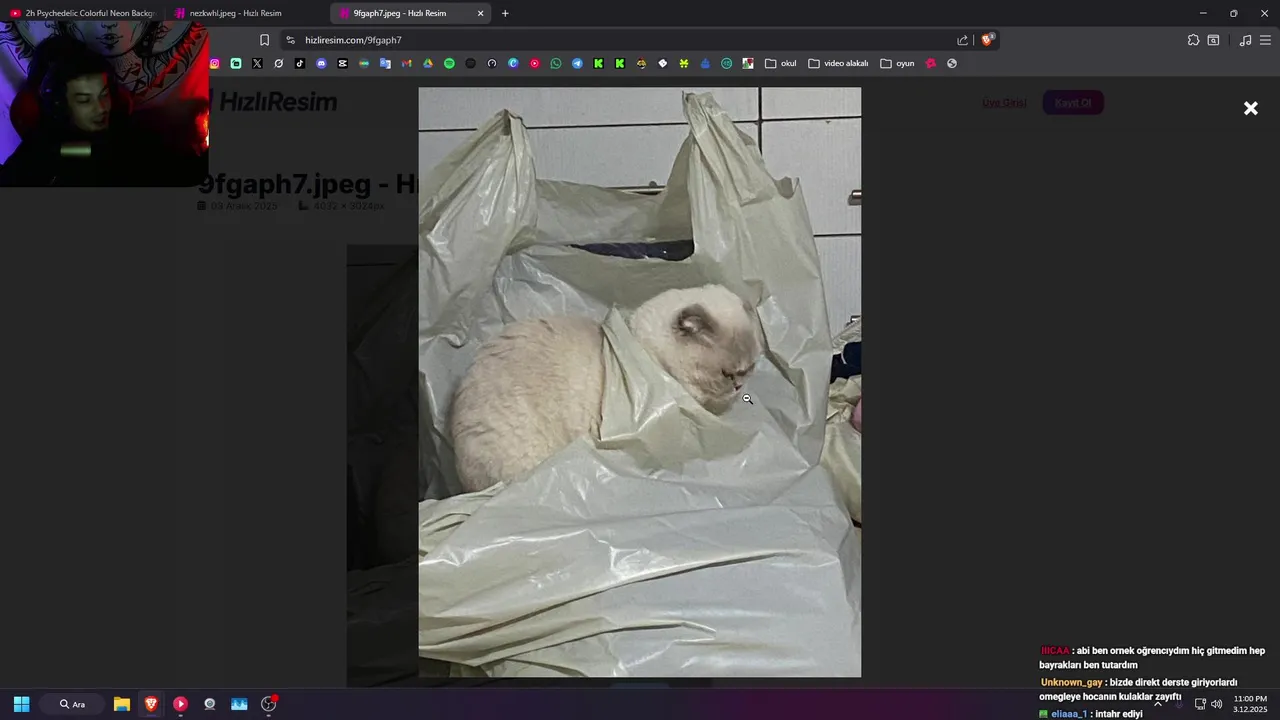The height and width of the screenshot is (720, 1280).
Task: Open the Instagram bookmark icon
Action: [214, 63]
